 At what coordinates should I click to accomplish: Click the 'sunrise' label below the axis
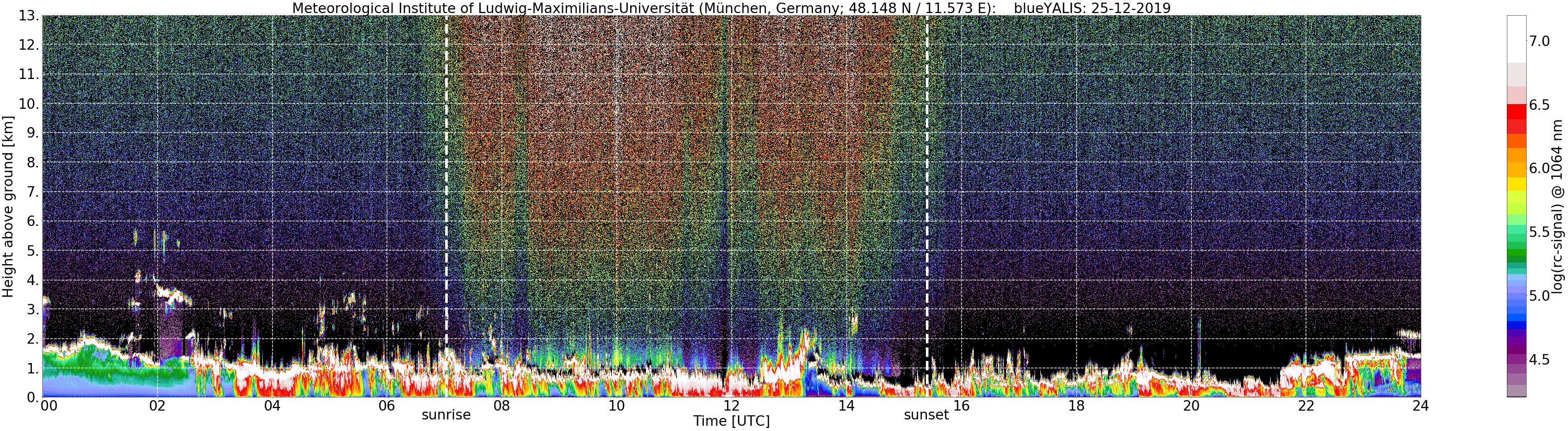click(446, 415)
